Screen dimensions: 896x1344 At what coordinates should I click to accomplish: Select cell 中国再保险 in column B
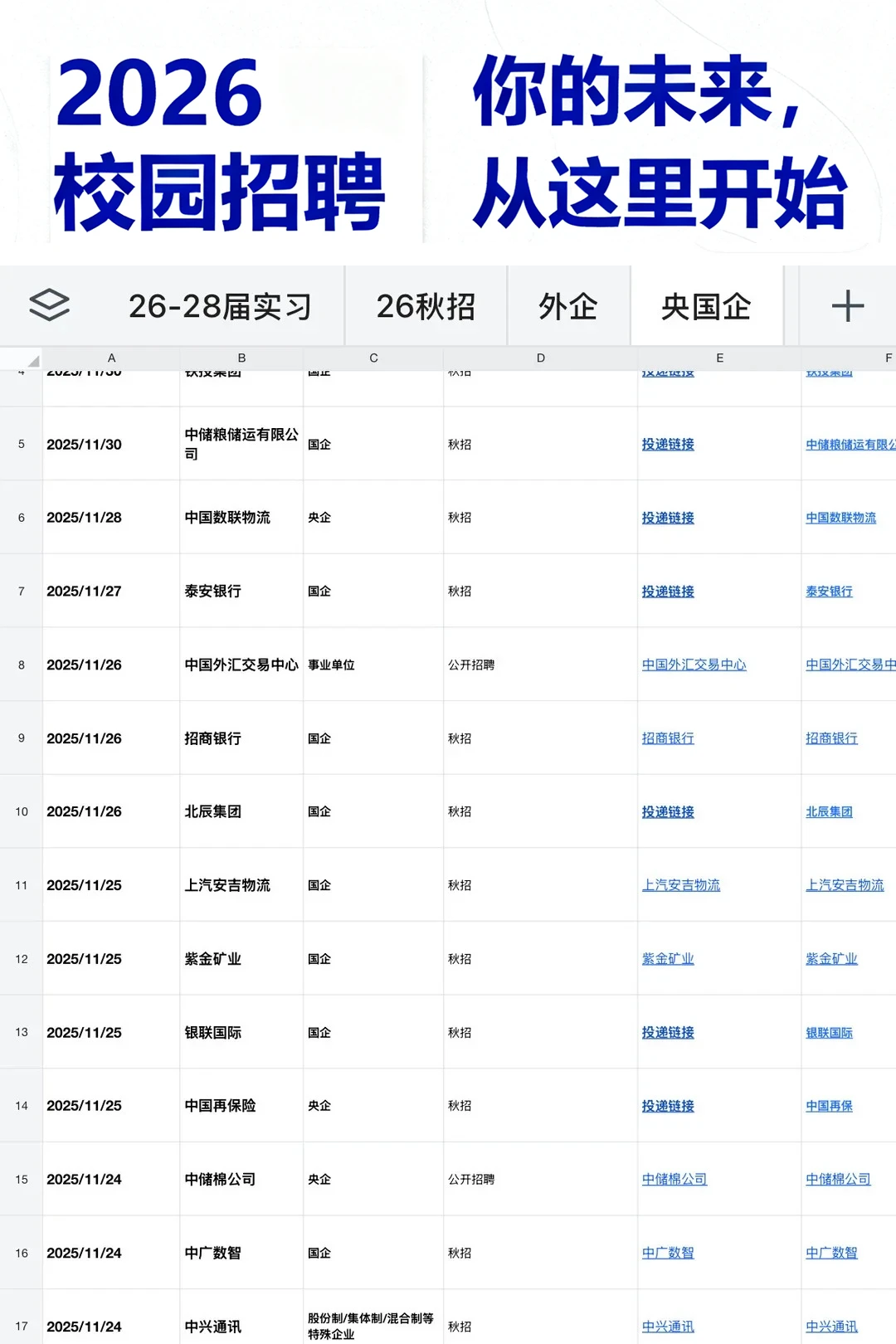click(x=241, y=1106)
